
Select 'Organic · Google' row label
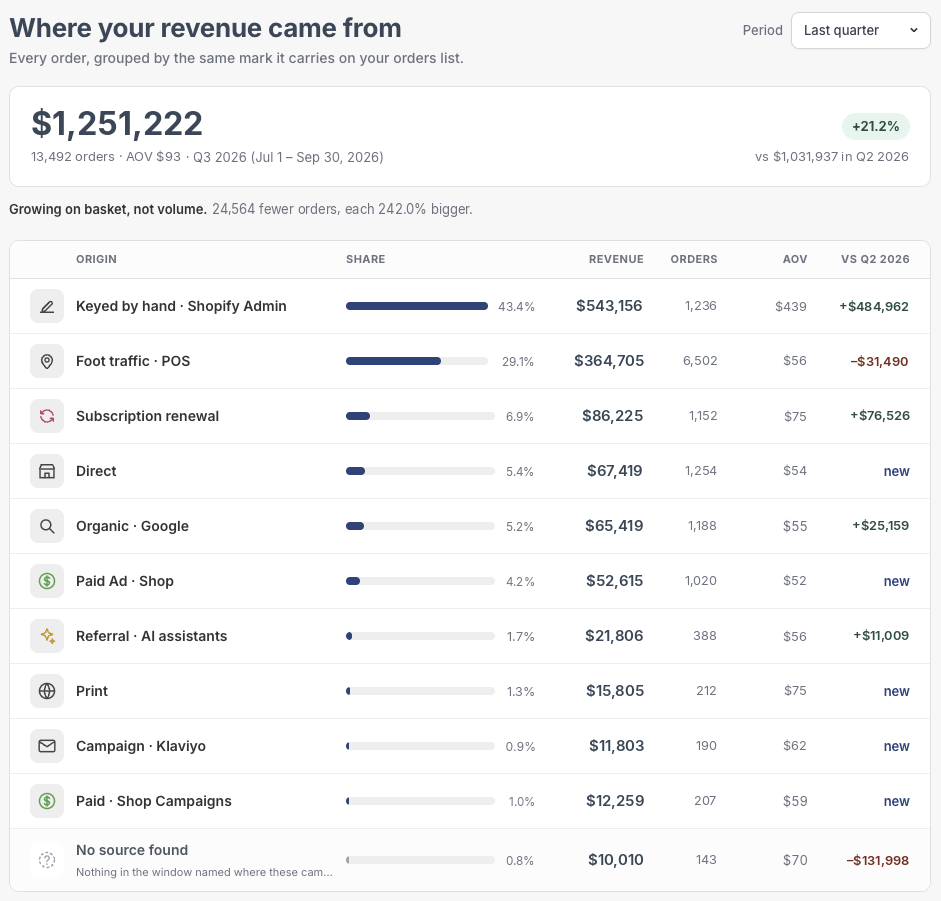(132, 526)
